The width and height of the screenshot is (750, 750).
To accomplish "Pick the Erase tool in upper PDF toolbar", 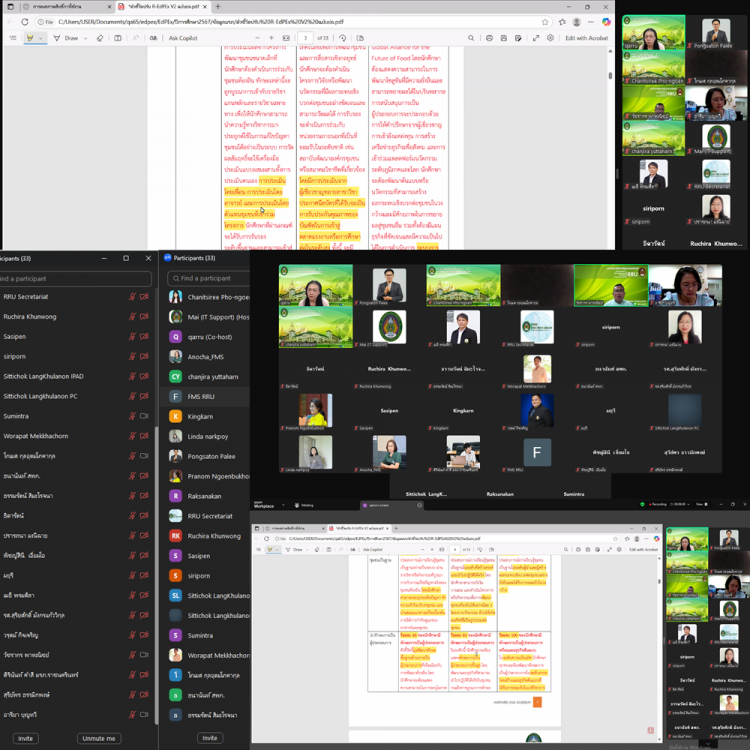I will pos(100,38).
